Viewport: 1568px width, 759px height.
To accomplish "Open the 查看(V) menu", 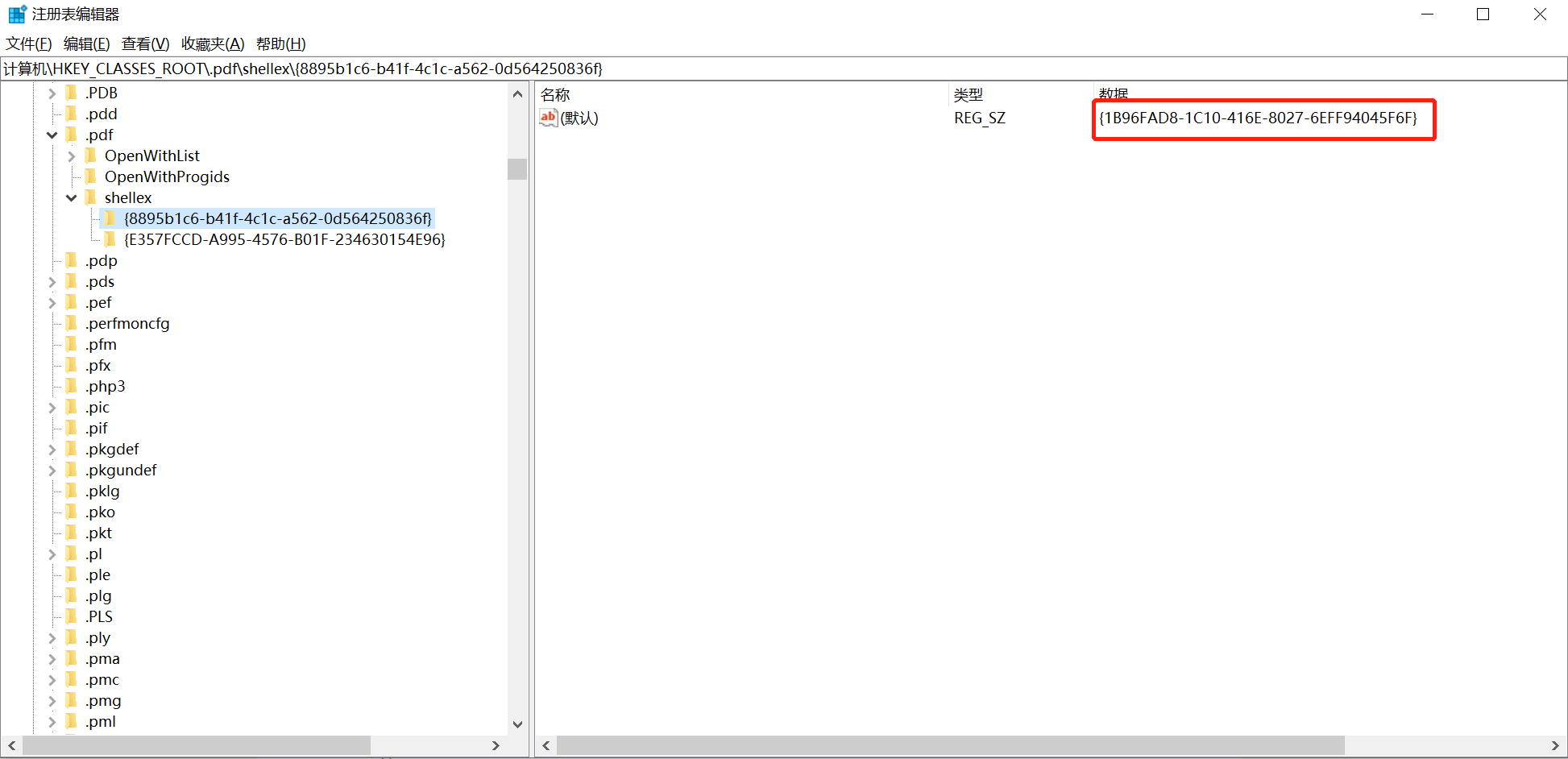I will (x=144, y=44).
